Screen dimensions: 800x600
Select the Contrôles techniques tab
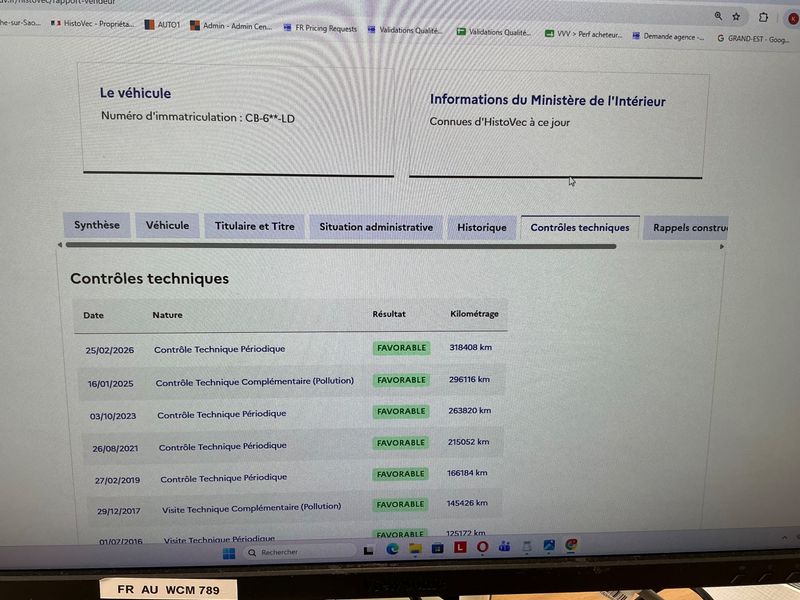(x=580, y=228)
